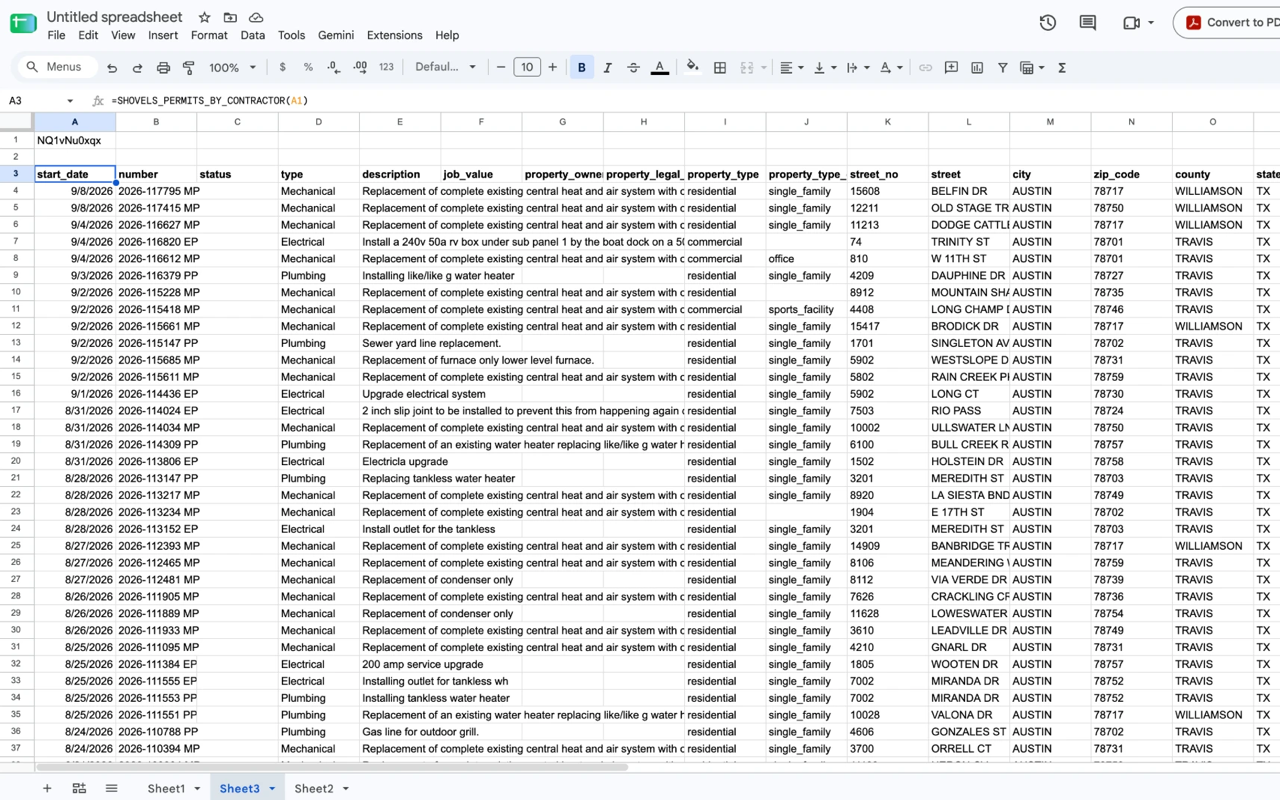
Task: Create a filter funnel icon
Action: pyautogui.click(x=1002, y=68)
